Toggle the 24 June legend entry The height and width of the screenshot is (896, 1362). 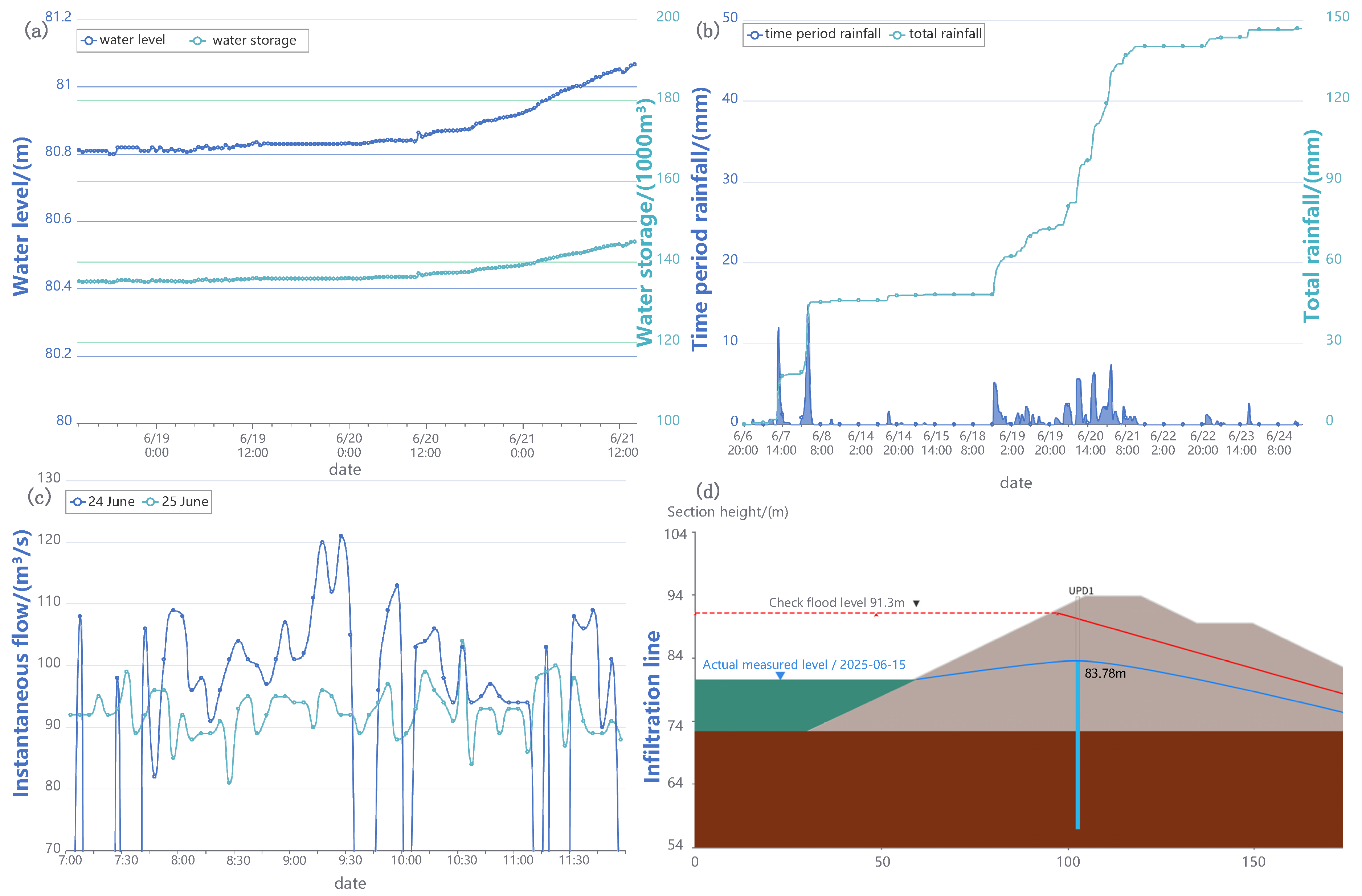(x=102, y=501)
